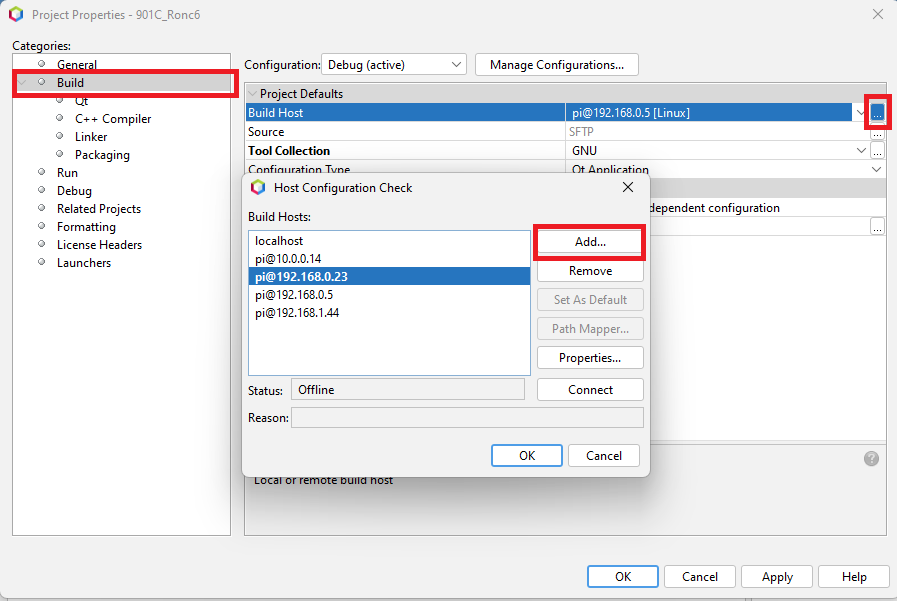
Task: Click OK in Project Properties
Action: point(622,576)
